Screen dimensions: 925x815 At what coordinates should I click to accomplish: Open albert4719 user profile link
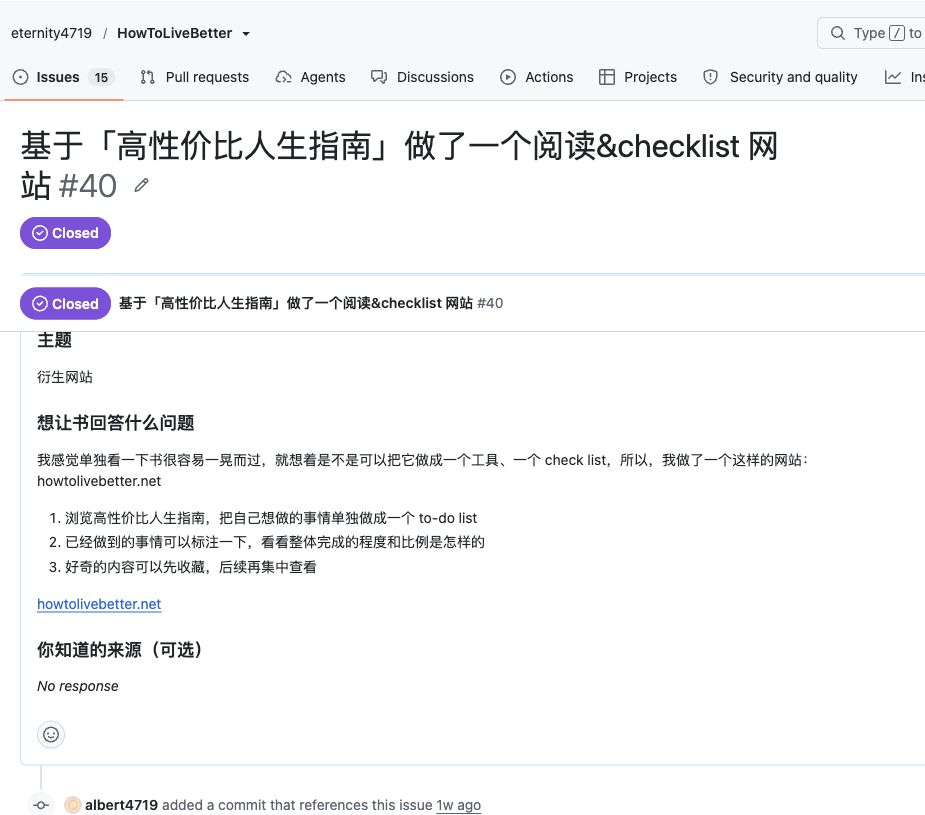coord(121,805)
